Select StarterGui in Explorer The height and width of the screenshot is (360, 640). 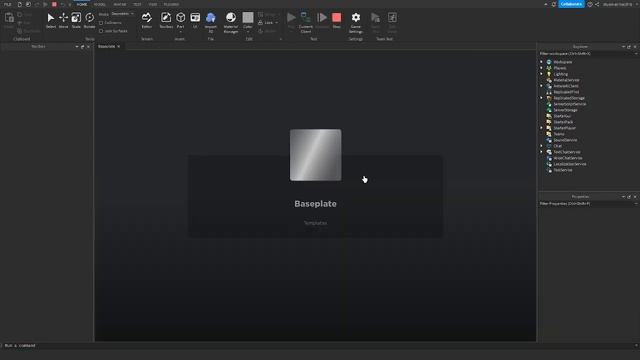(x=562, y=116)
